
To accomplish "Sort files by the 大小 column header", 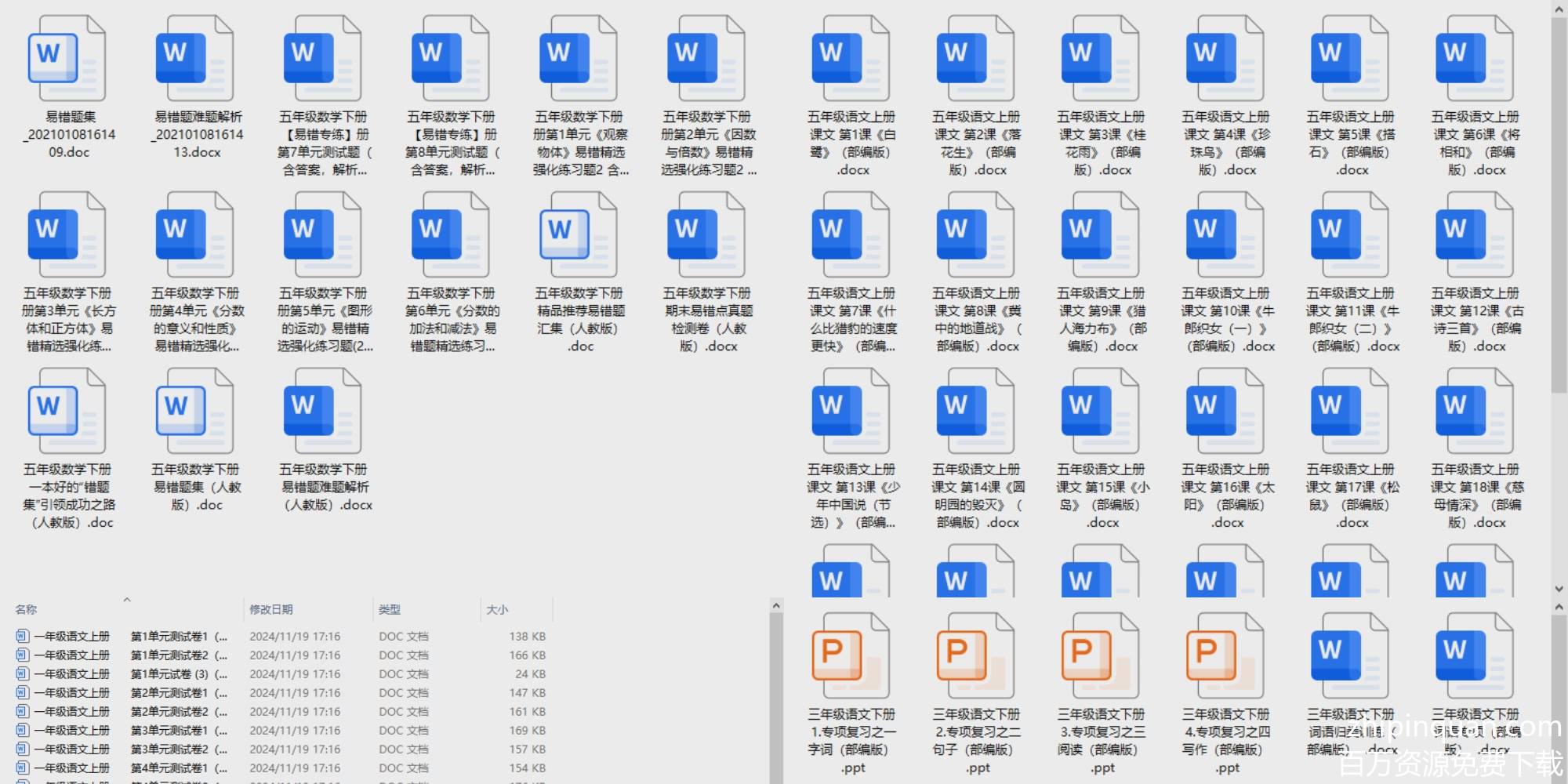I will pos(497,609).
